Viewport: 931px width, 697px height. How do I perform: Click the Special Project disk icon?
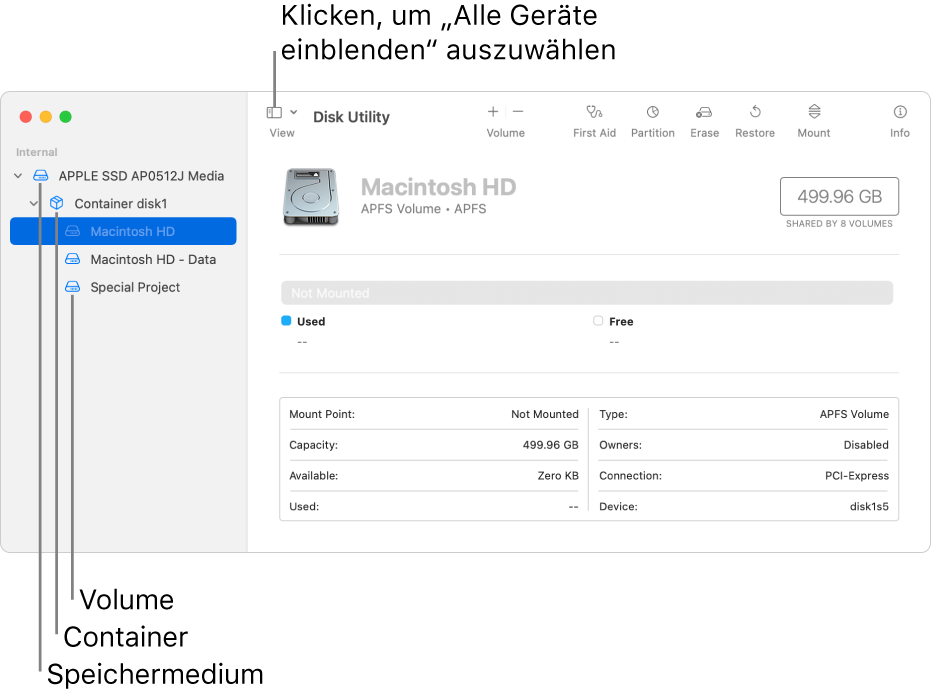click(72, 287)
